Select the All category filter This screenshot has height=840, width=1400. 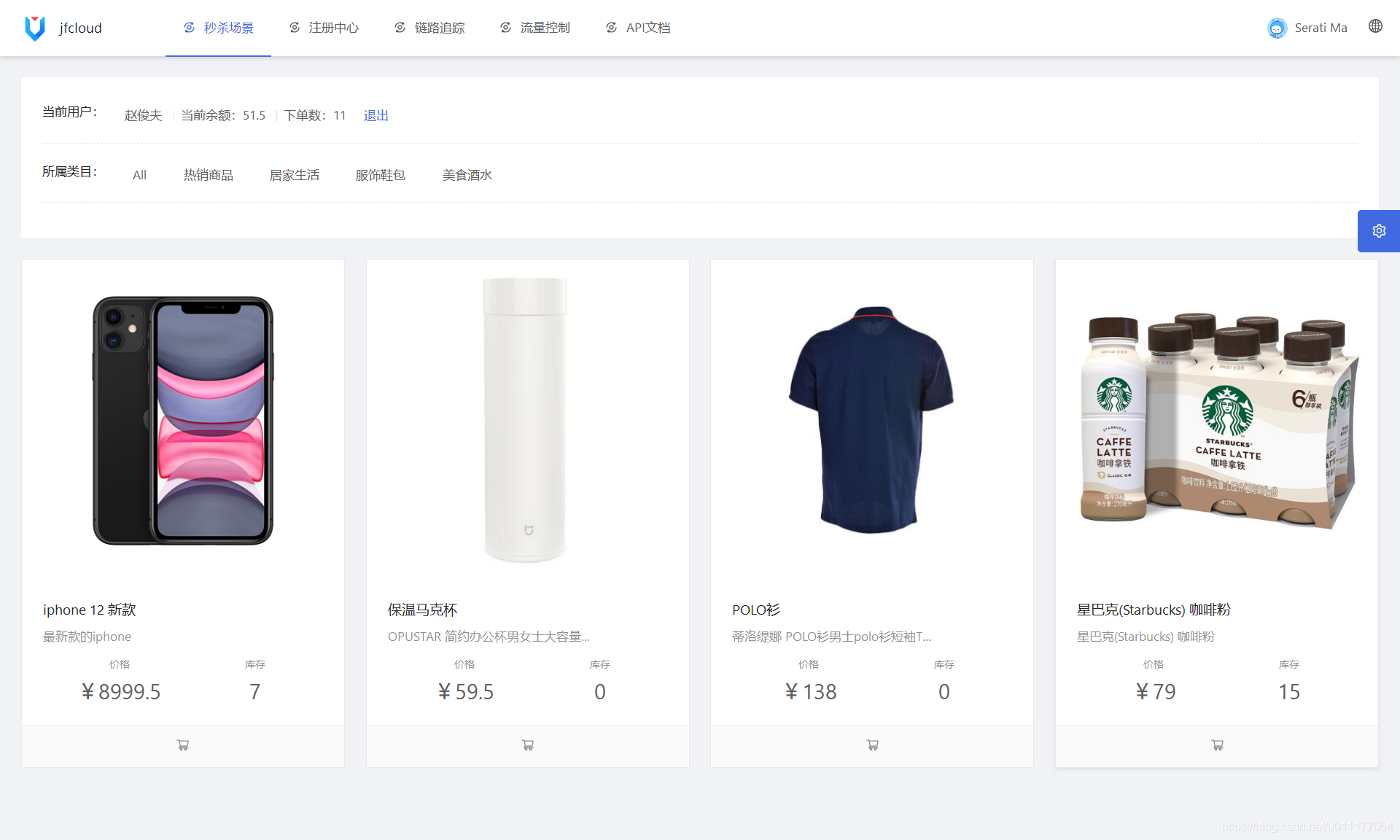(139, 175)
